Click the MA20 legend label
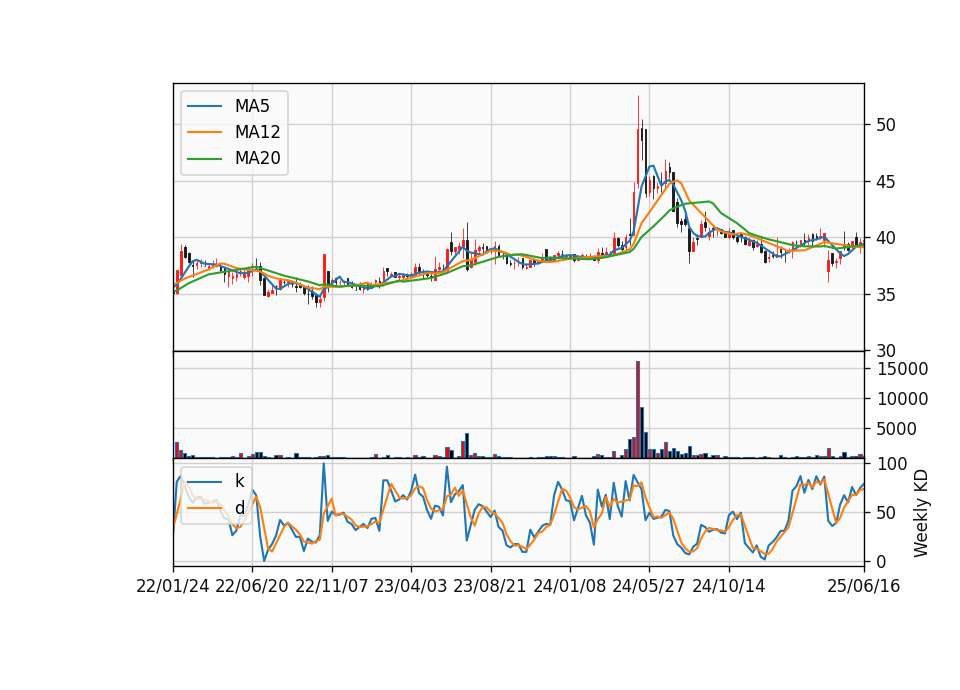This screenshot has width=960, height=690. [x=257, y=158]
